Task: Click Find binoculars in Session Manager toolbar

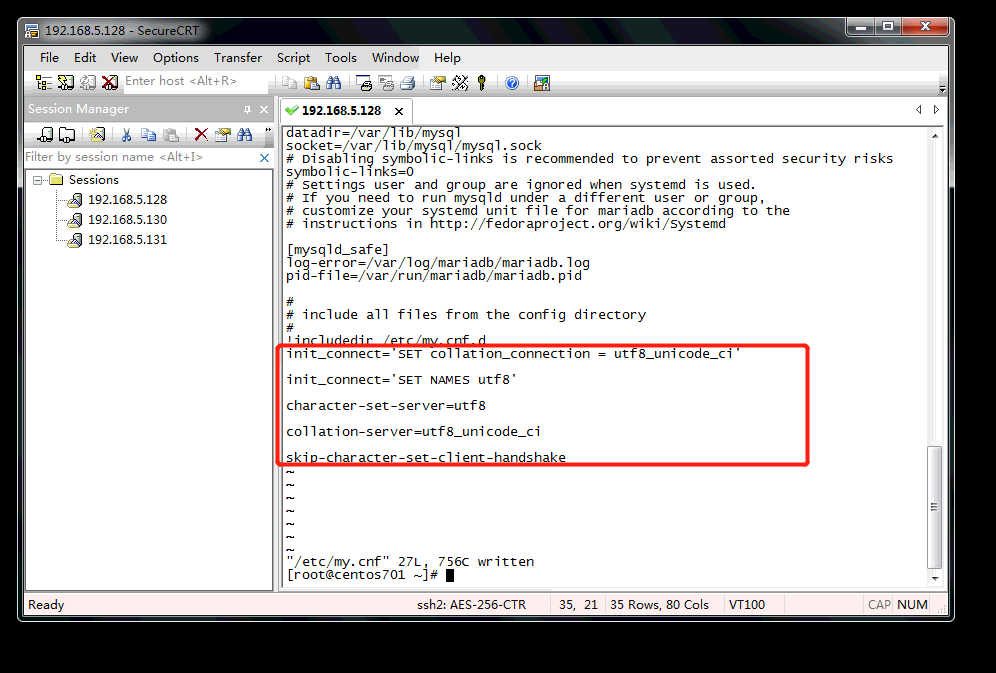Action: pos(245,135)
